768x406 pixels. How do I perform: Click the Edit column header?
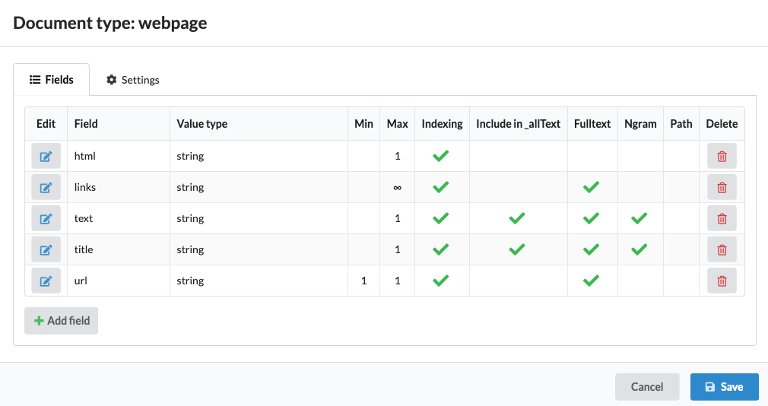[x=46, y=124]
